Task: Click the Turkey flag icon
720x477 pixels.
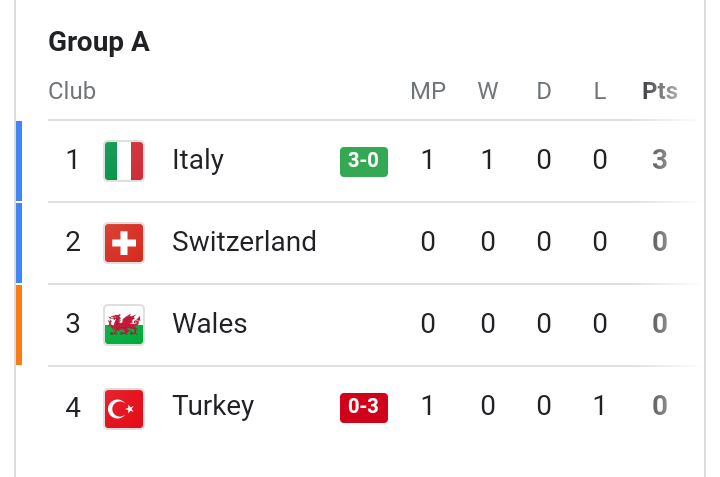Action: point(124,409)
